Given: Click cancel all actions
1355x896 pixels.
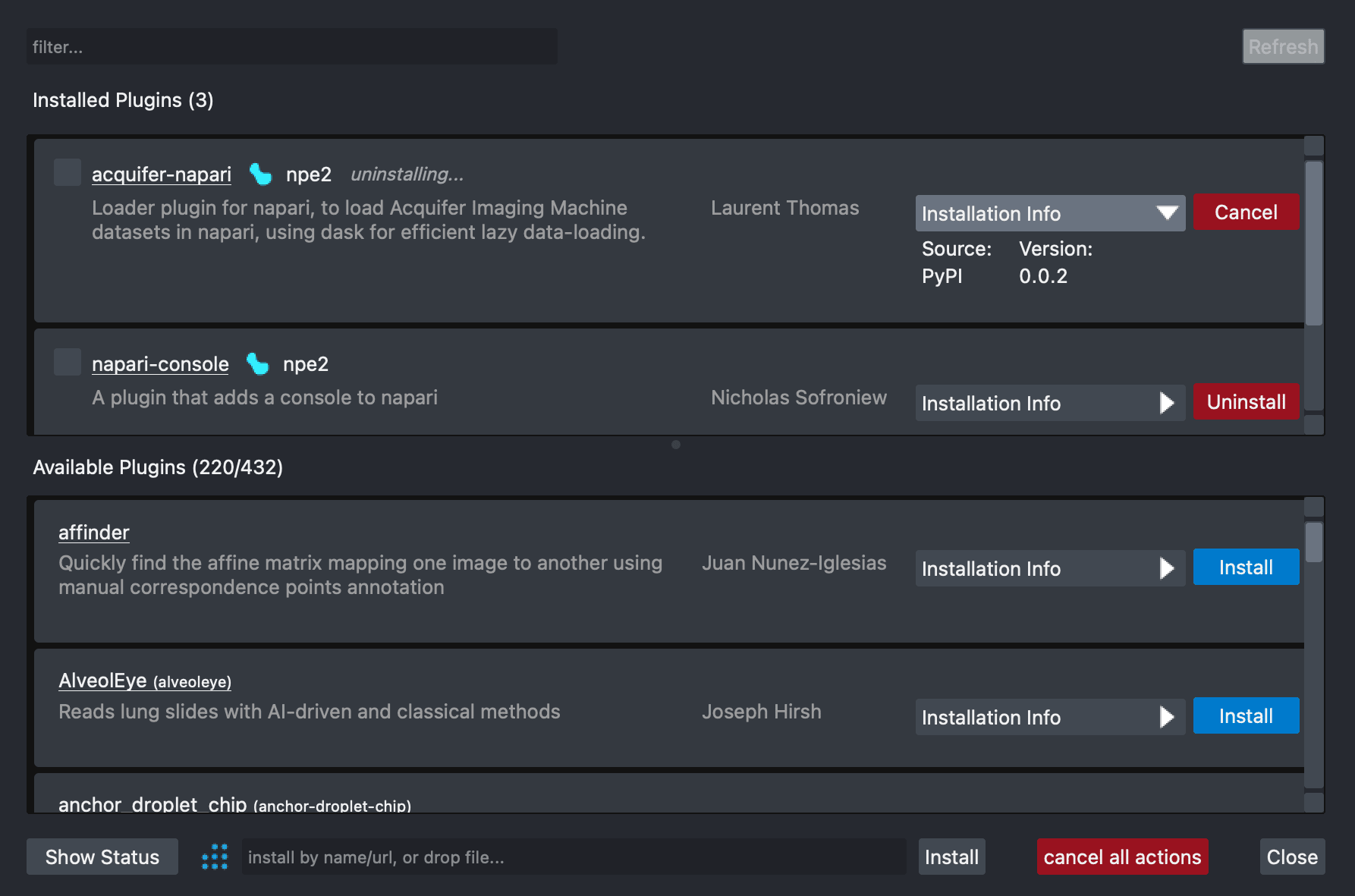Looking at the screenshot, I should tap(1122, 857).
